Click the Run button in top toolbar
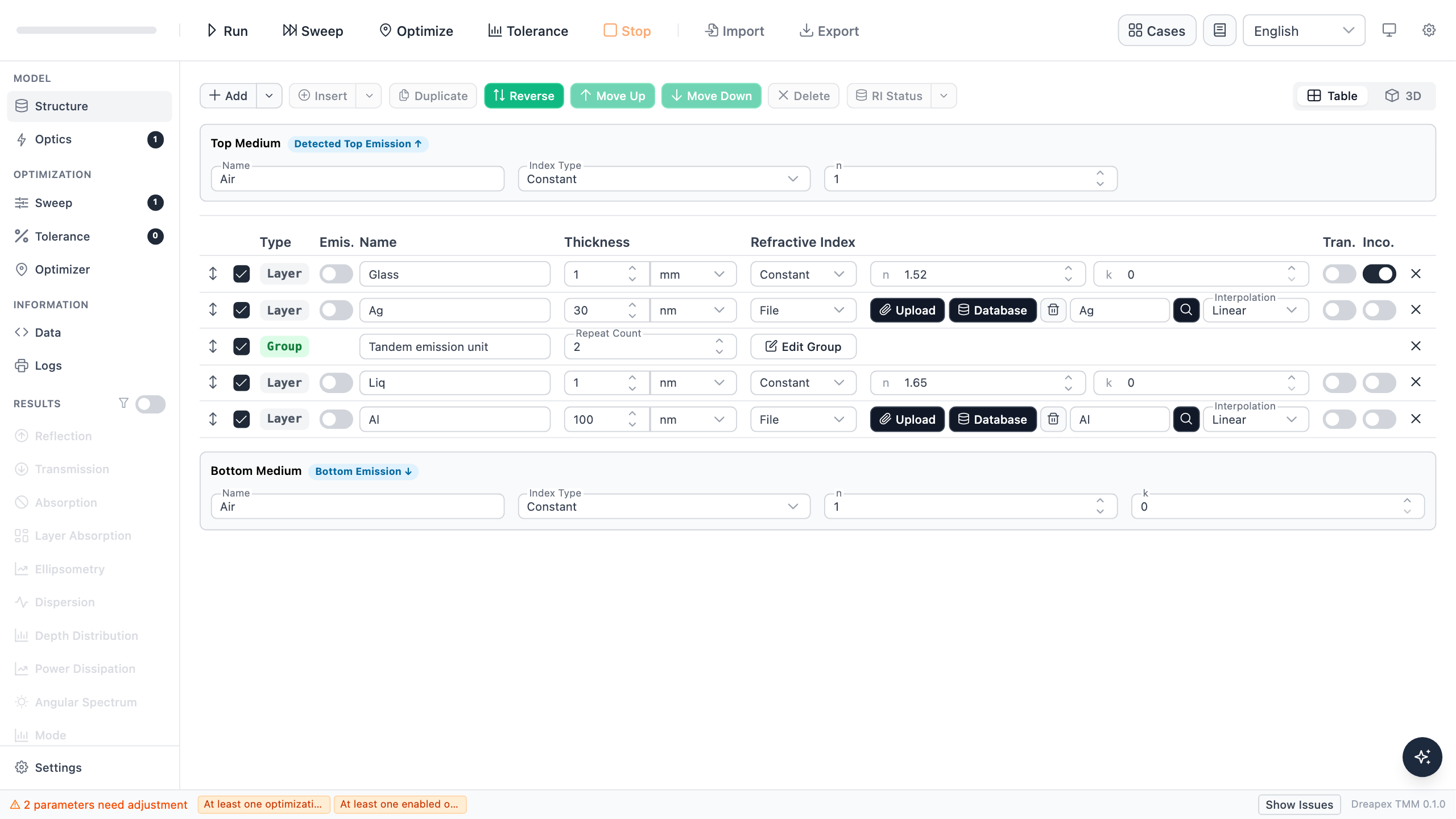The height and width of the screenshot is (819, 1456). pyautogui.click(x=227, y=31)
